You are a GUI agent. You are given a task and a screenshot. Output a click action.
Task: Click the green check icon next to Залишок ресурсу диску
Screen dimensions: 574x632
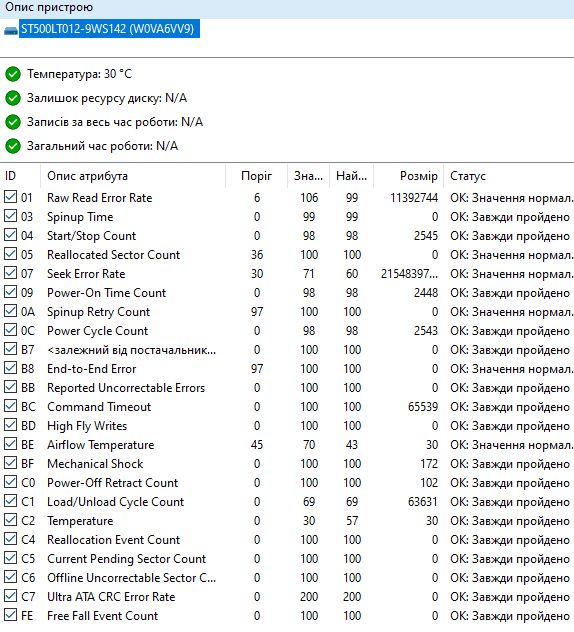[13, 98]
